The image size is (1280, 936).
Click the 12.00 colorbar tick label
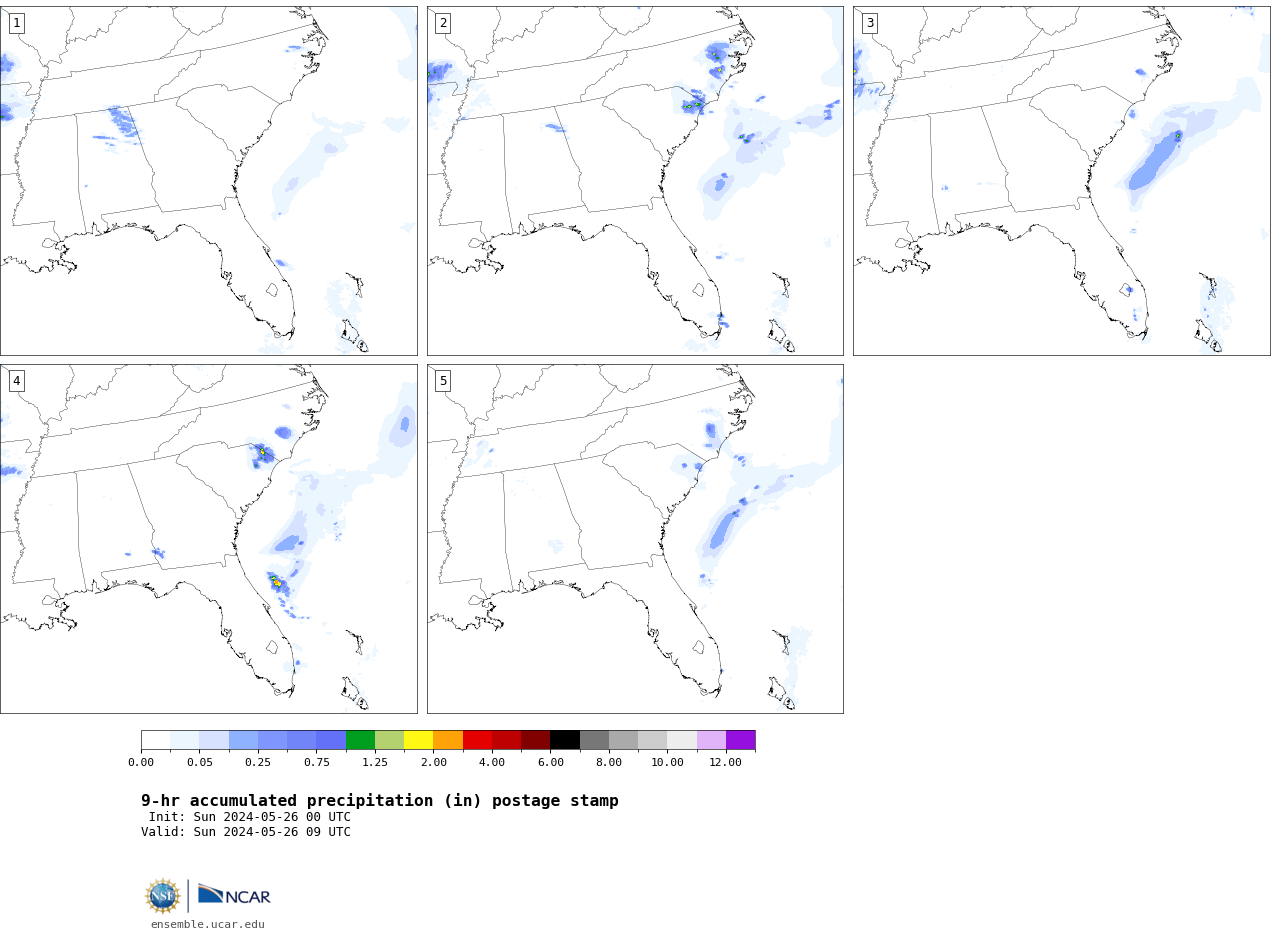point(726,762)
